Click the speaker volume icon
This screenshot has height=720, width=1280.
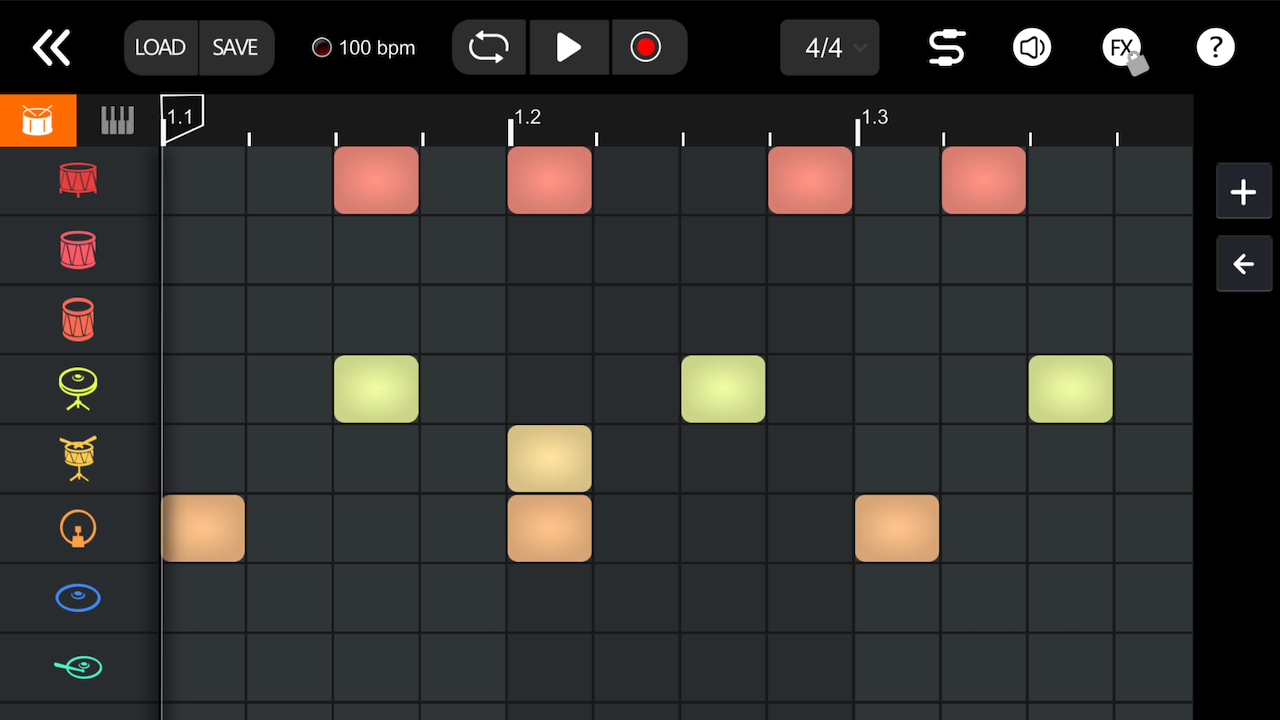[1032, 47]
